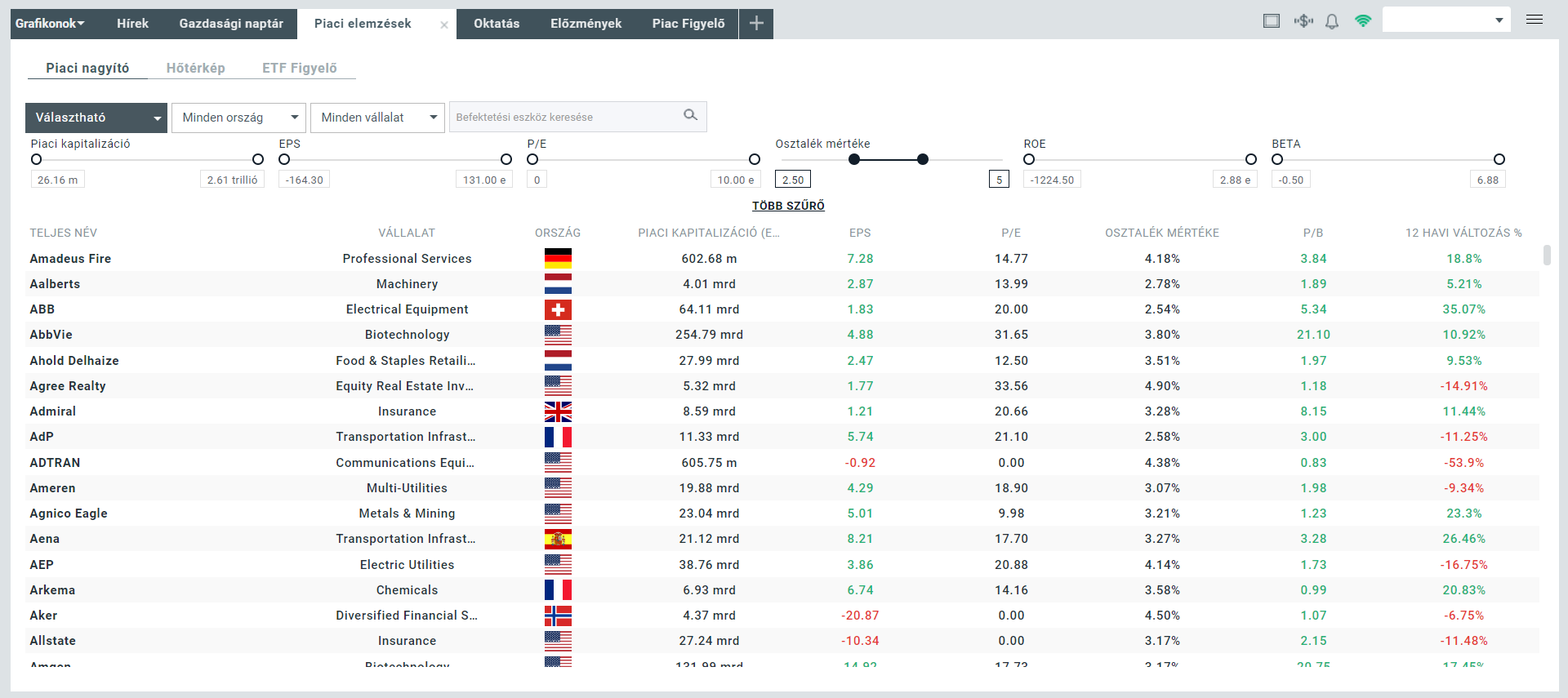Switch to the ETF Figyelő tab

pos(299,68)
